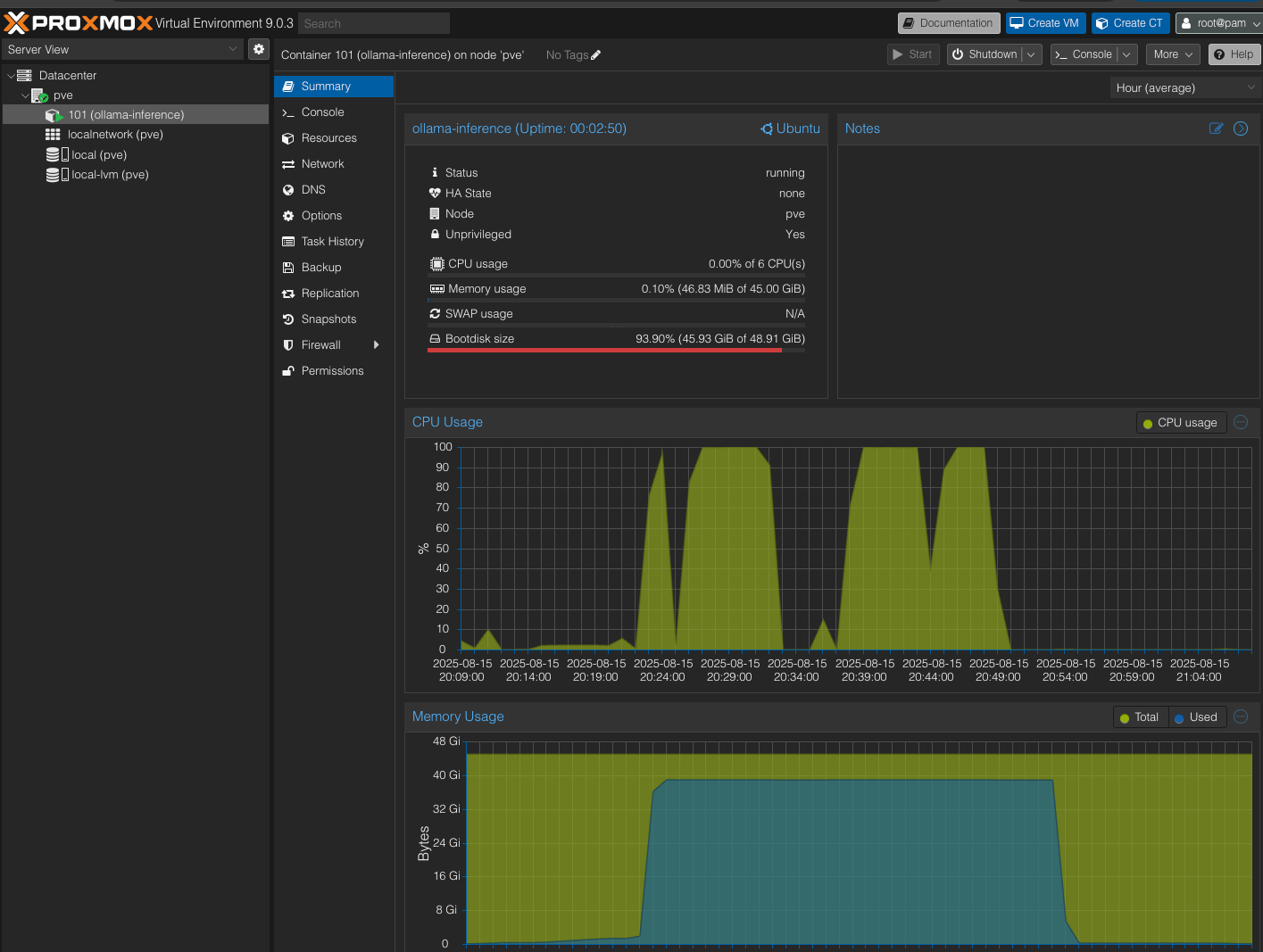Open the DNS section
The width and height of the screenshot is (1263, 952).
[x=334, y=189]
